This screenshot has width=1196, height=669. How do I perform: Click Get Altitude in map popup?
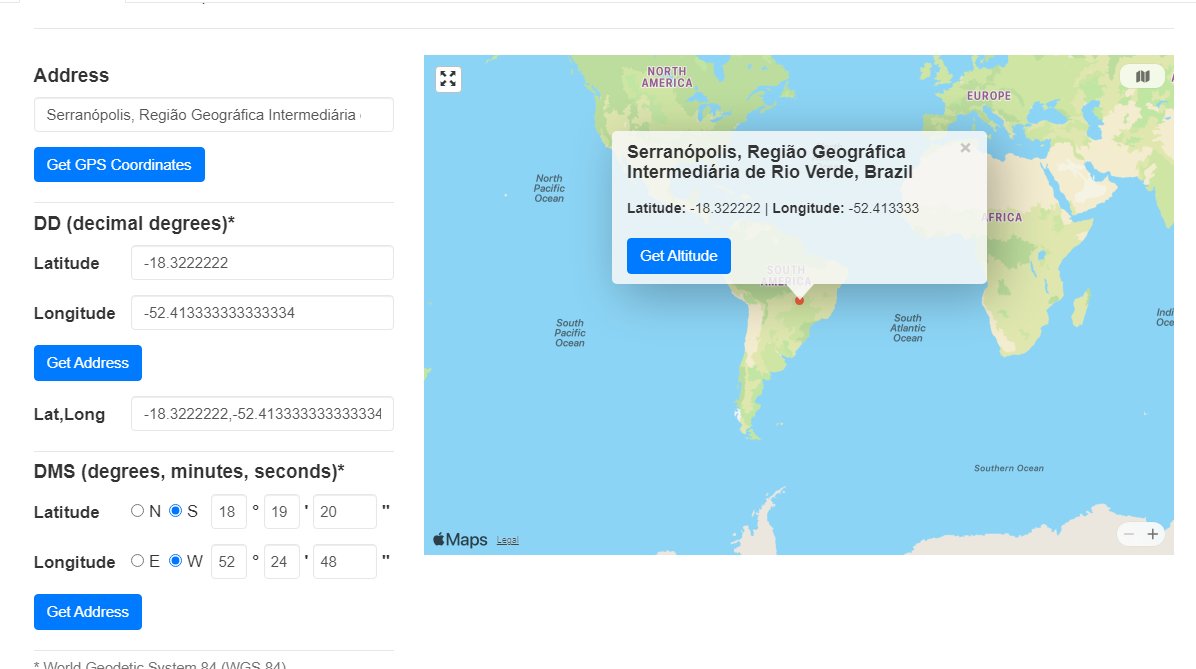click(x=679, y=256)
